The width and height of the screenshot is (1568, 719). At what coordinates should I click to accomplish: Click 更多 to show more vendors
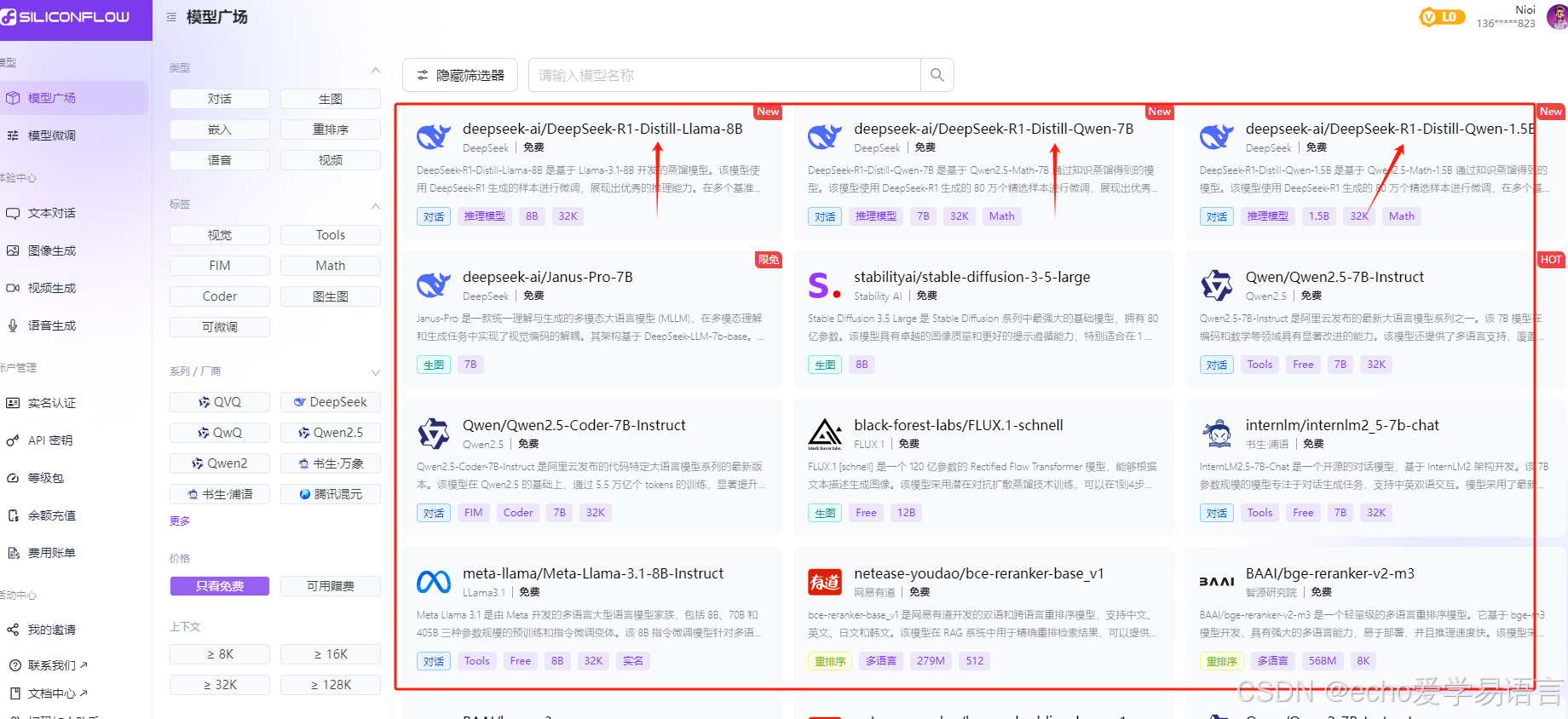180,521
